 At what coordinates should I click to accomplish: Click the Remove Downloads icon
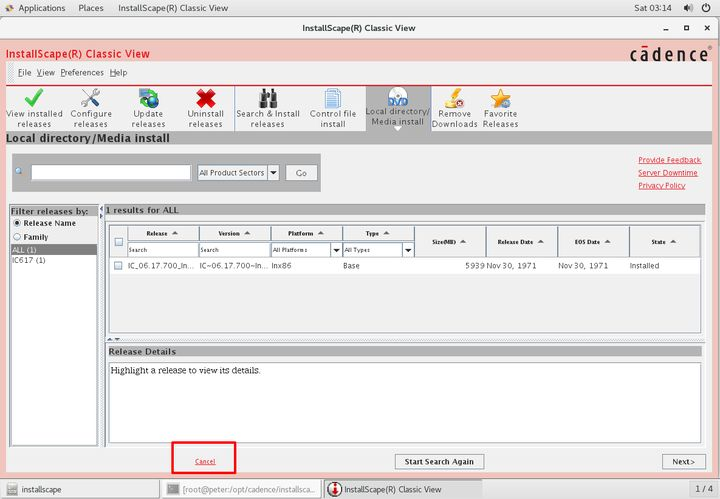(x=454, y=98)
